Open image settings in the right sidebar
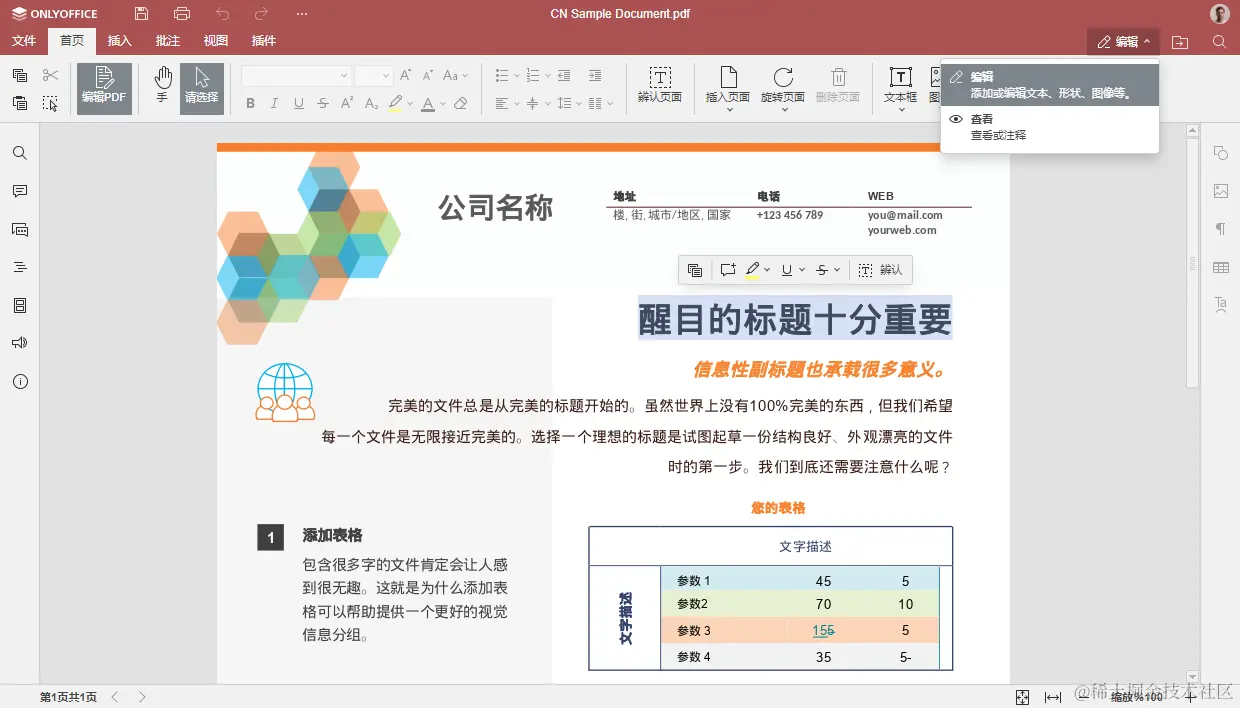 pos(1221,191)
